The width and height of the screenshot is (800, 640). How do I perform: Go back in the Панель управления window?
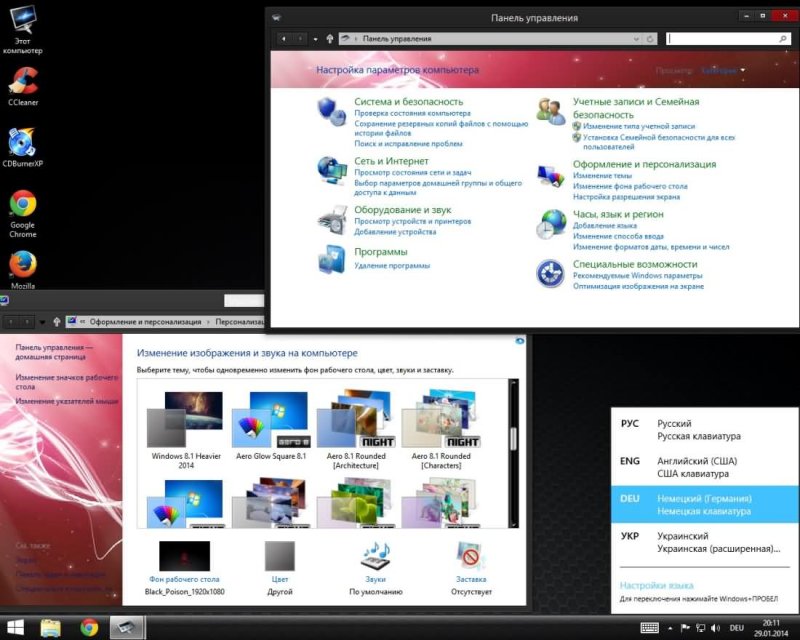click(x=284, y=39)
